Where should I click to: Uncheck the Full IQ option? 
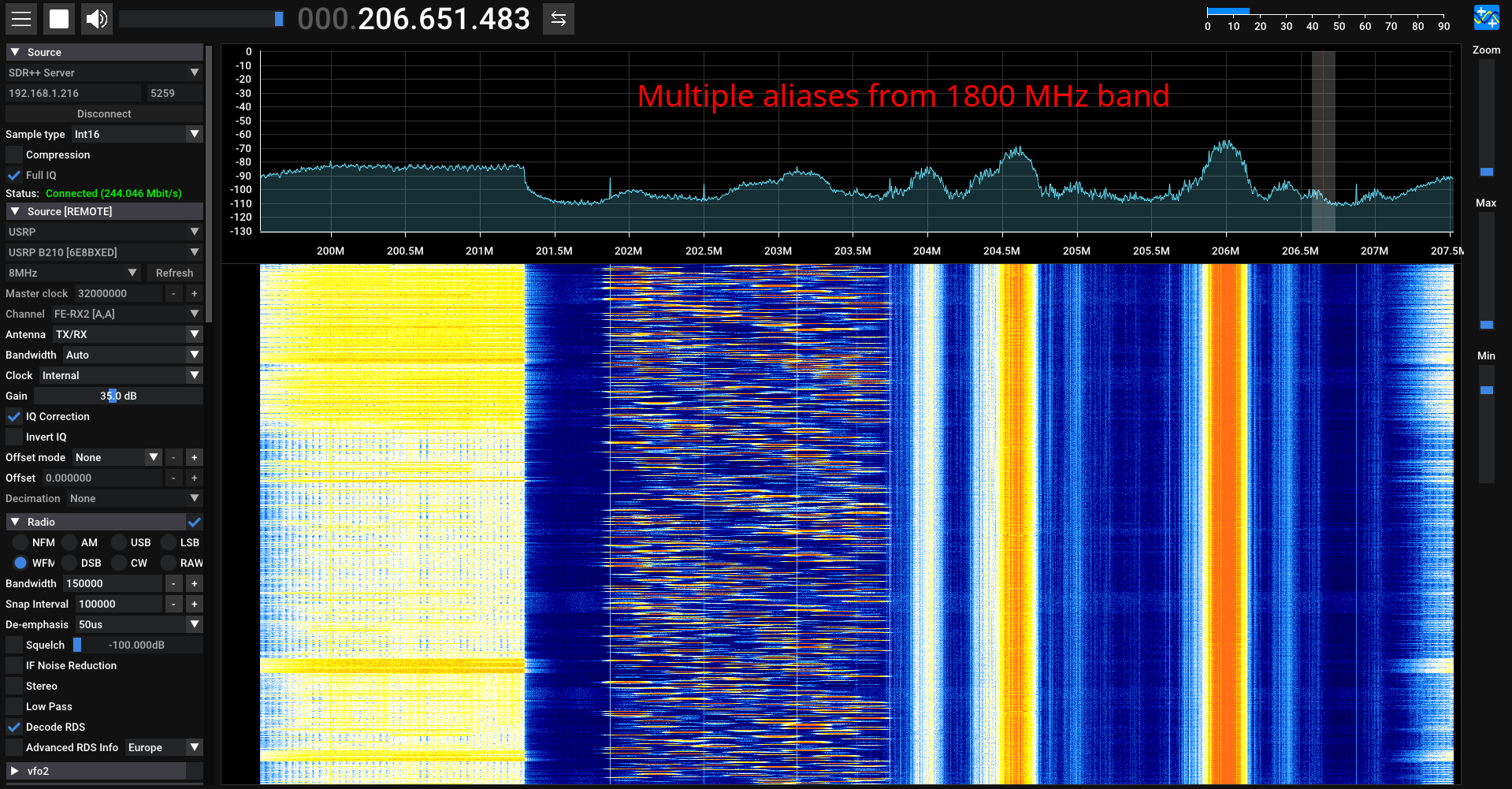[14, 175]
